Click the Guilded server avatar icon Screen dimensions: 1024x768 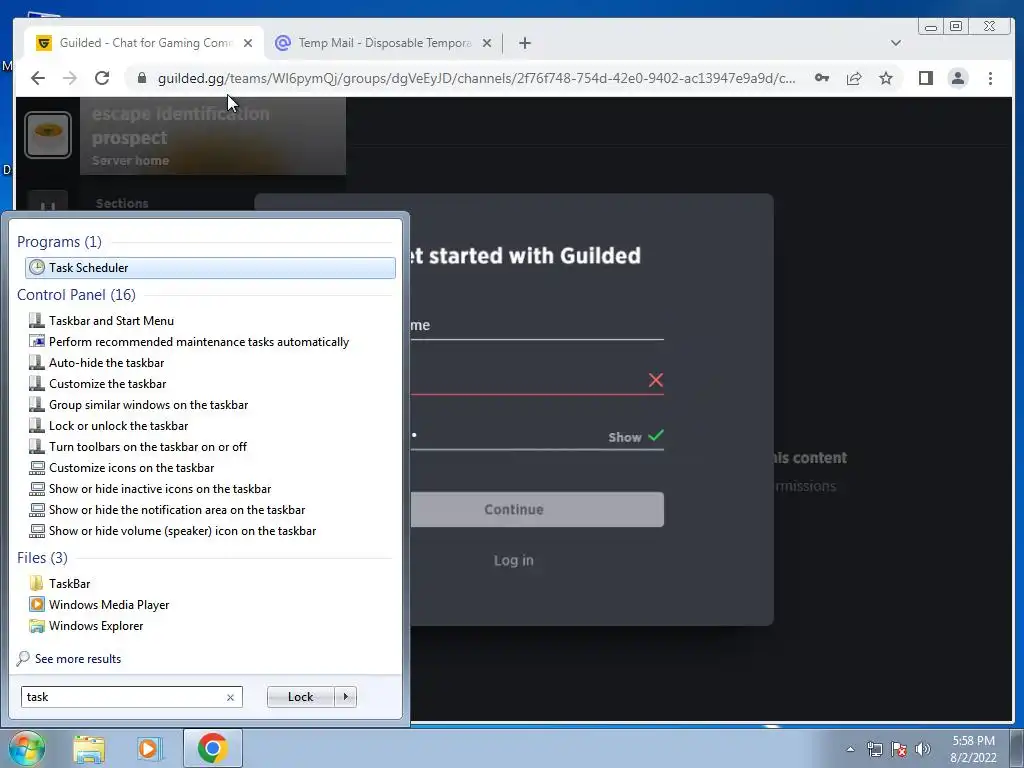click(48, 135)
